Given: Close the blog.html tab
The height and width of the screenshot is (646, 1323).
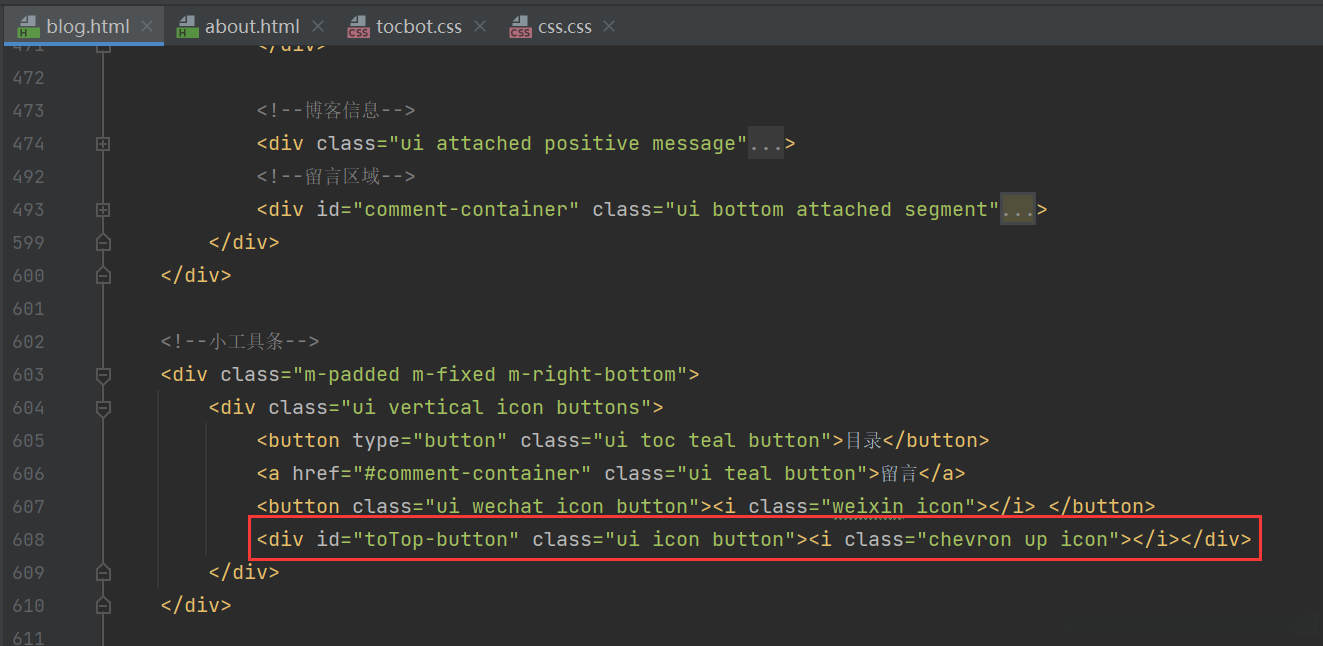Looking at the screenshot, I should [147, 27].
